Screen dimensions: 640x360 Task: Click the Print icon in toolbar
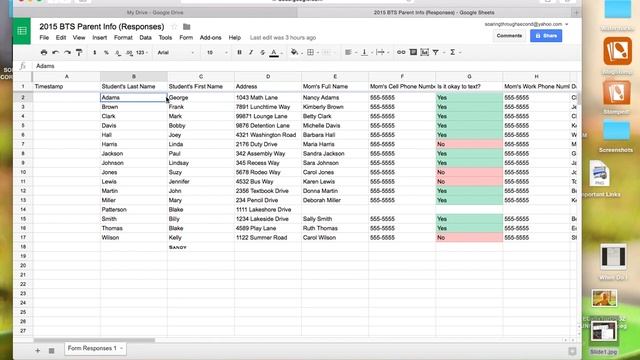coord(44,52)
